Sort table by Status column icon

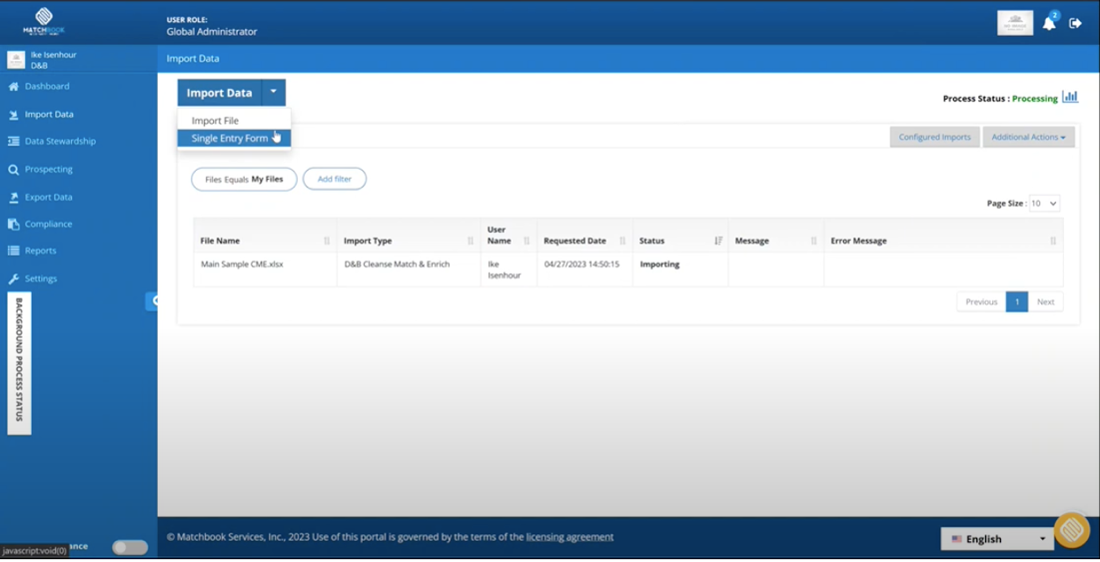(718, 241)
